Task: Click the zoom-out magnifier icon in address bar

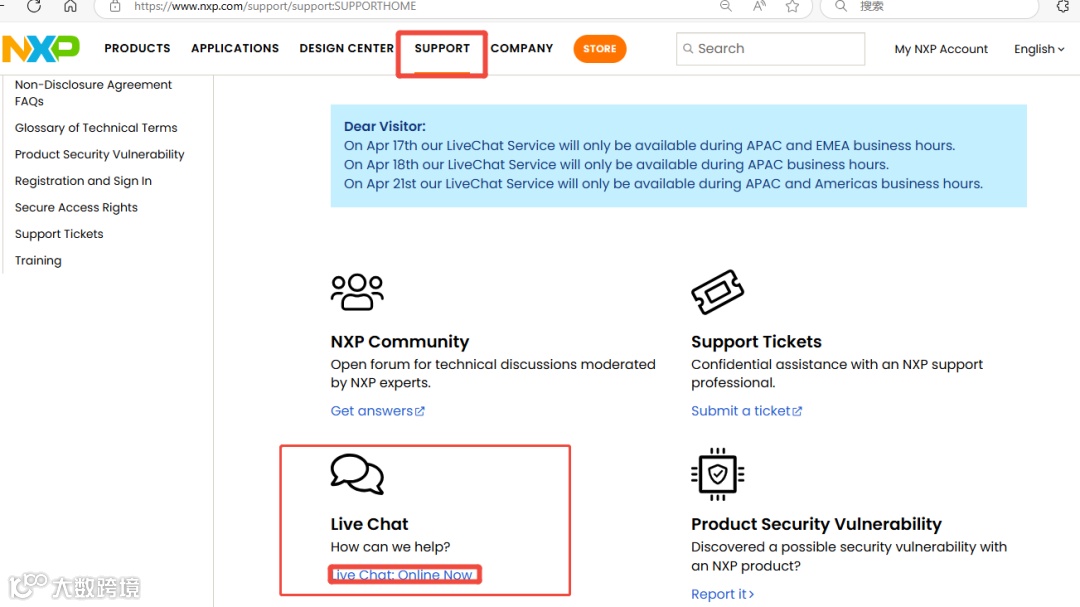Action: click(725, 6)
